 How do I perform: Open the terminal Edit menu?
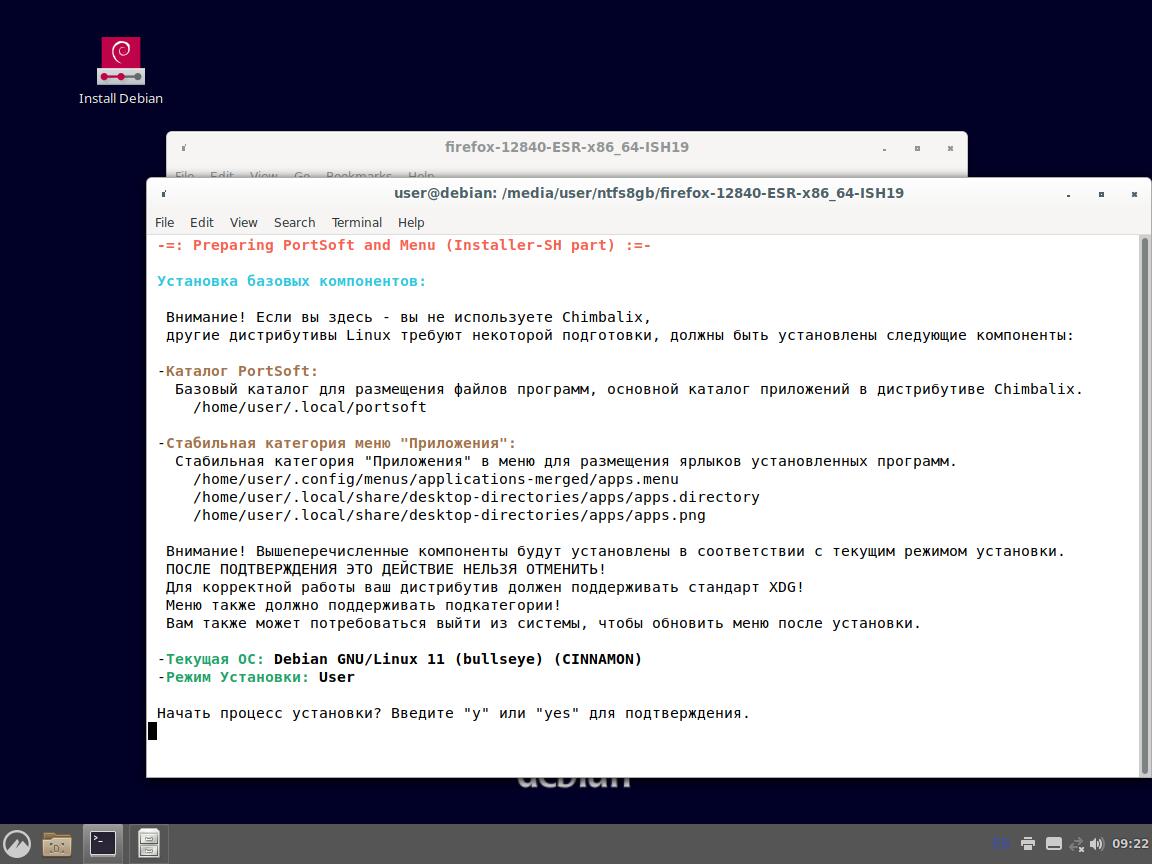point(201,223)
